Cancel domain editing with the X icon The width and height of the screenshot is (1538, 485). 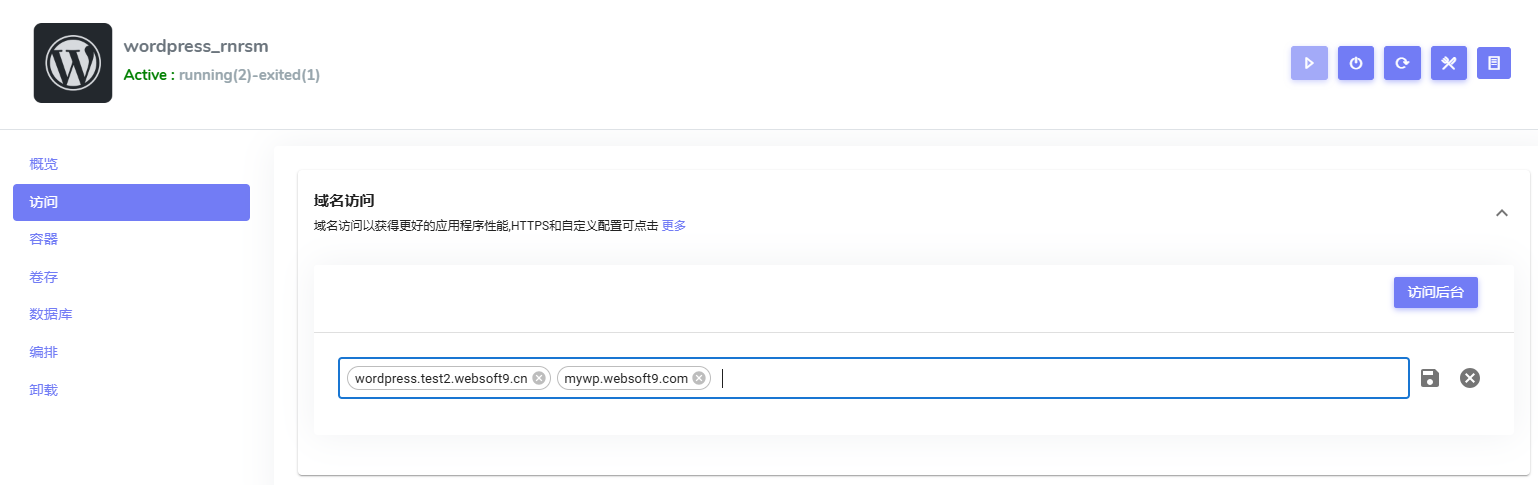tap(1469, 378)
